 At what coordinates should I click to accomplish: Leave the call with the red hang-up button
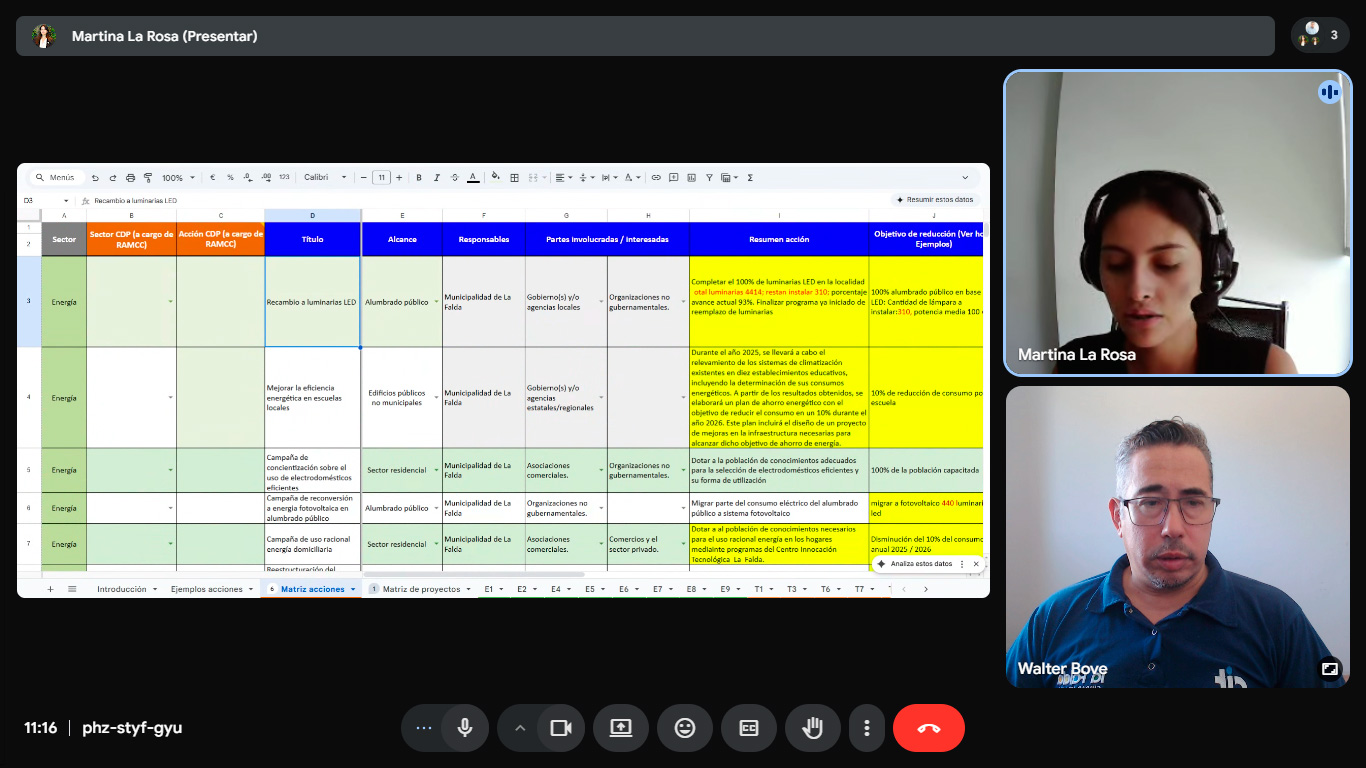928,728
